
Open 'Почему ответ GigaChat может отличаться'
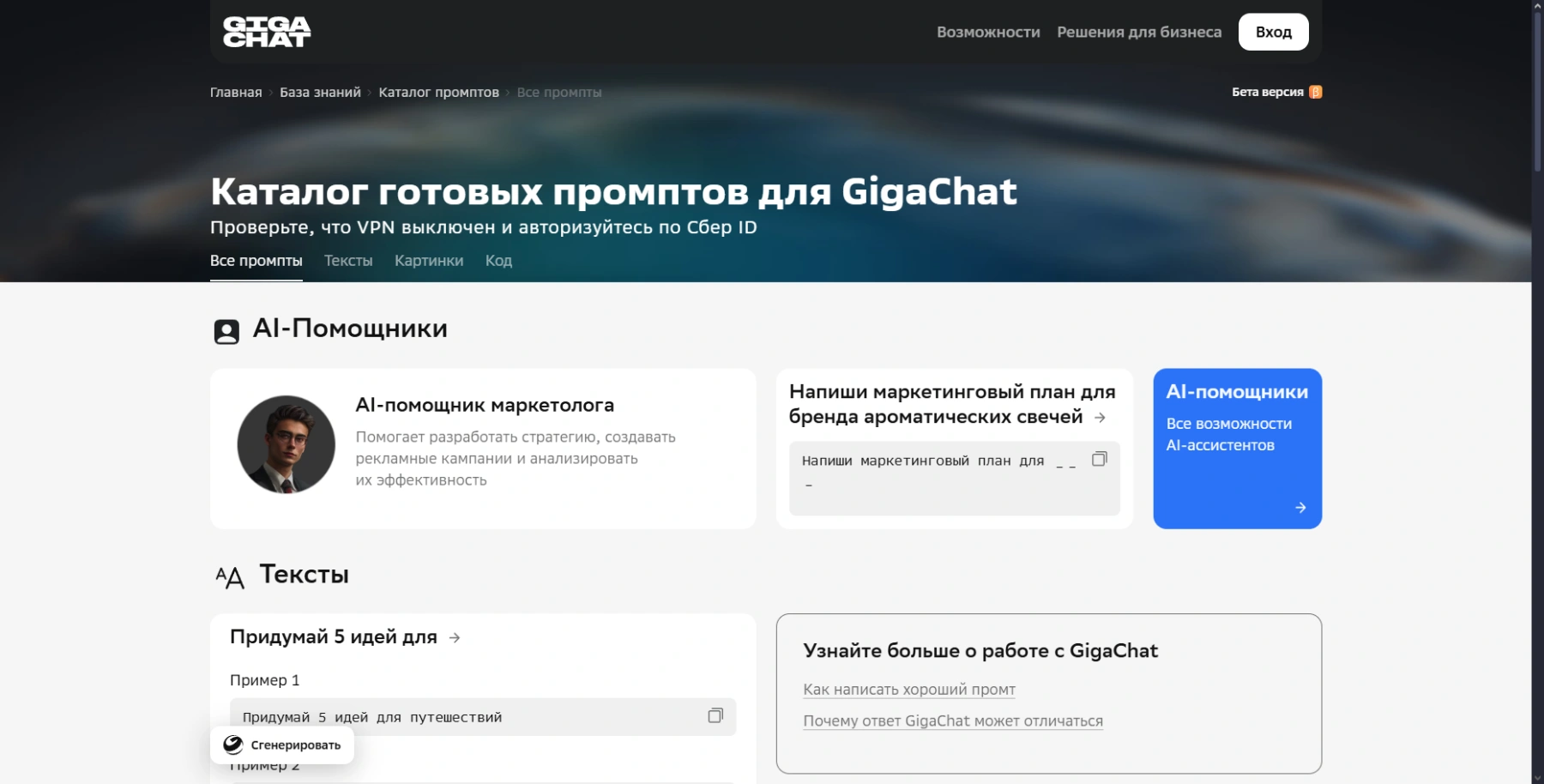pyautogui.click(x=953, y=721)
